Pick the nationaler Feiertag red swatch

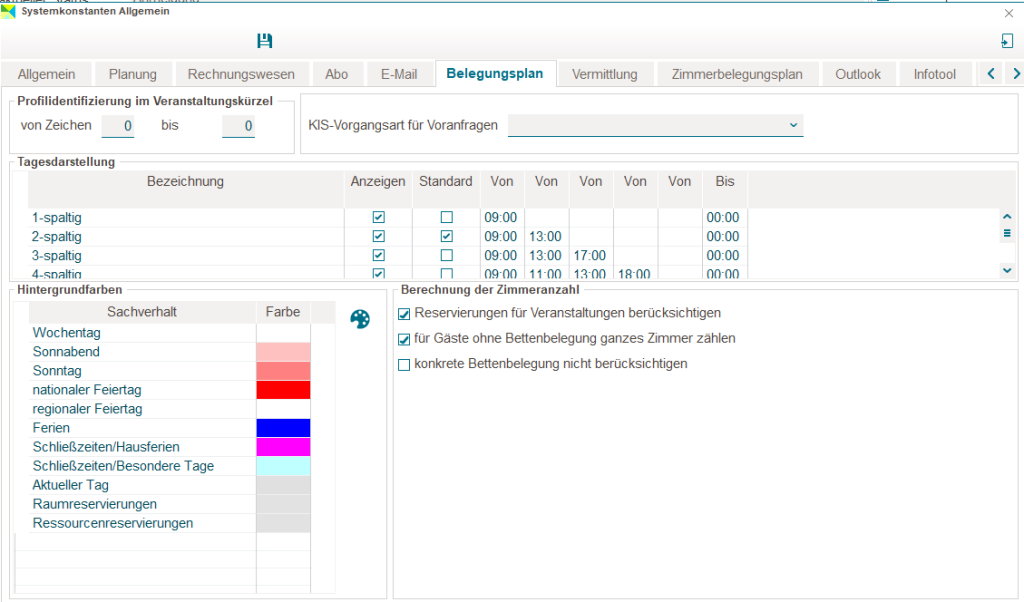(283, 390)
